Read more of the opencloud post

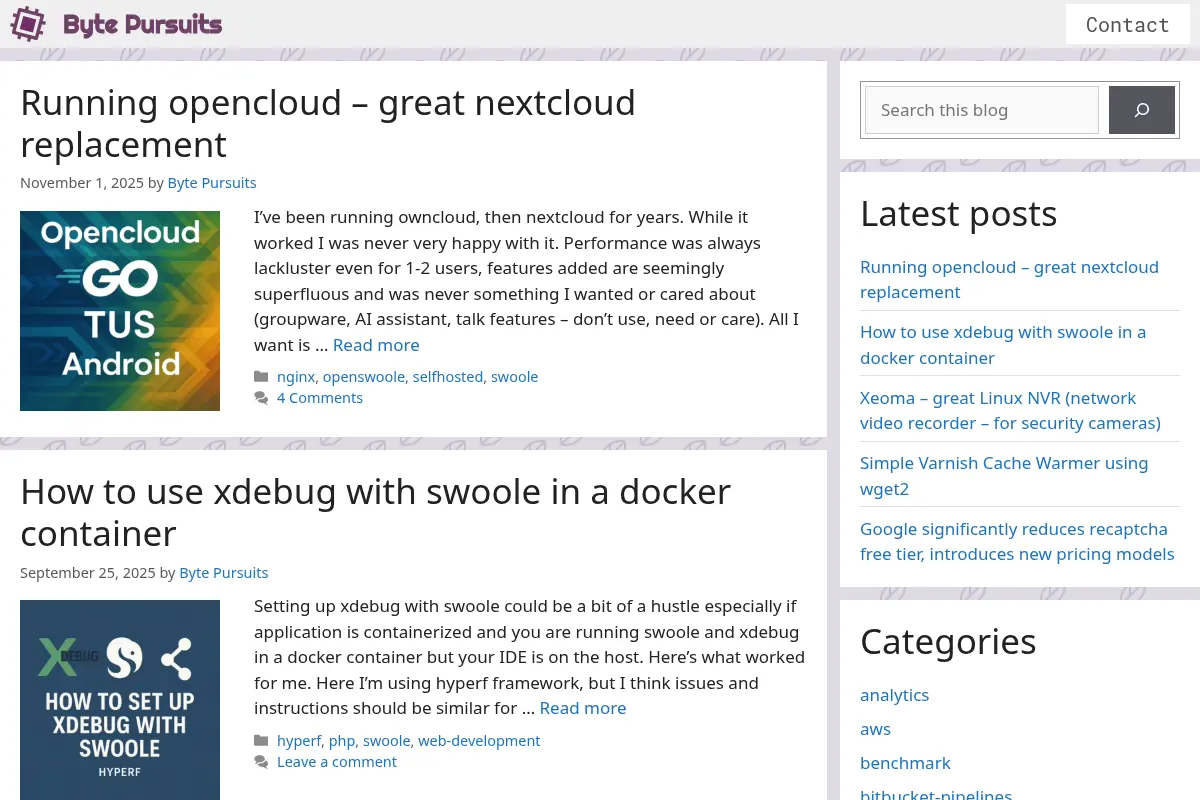click(376, 345)
